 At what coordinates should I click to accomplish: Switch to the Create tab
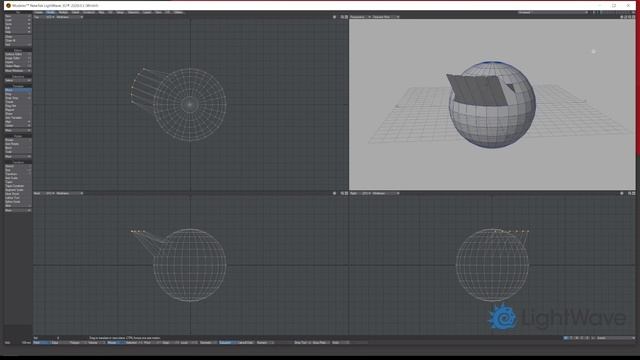[38, 13]
